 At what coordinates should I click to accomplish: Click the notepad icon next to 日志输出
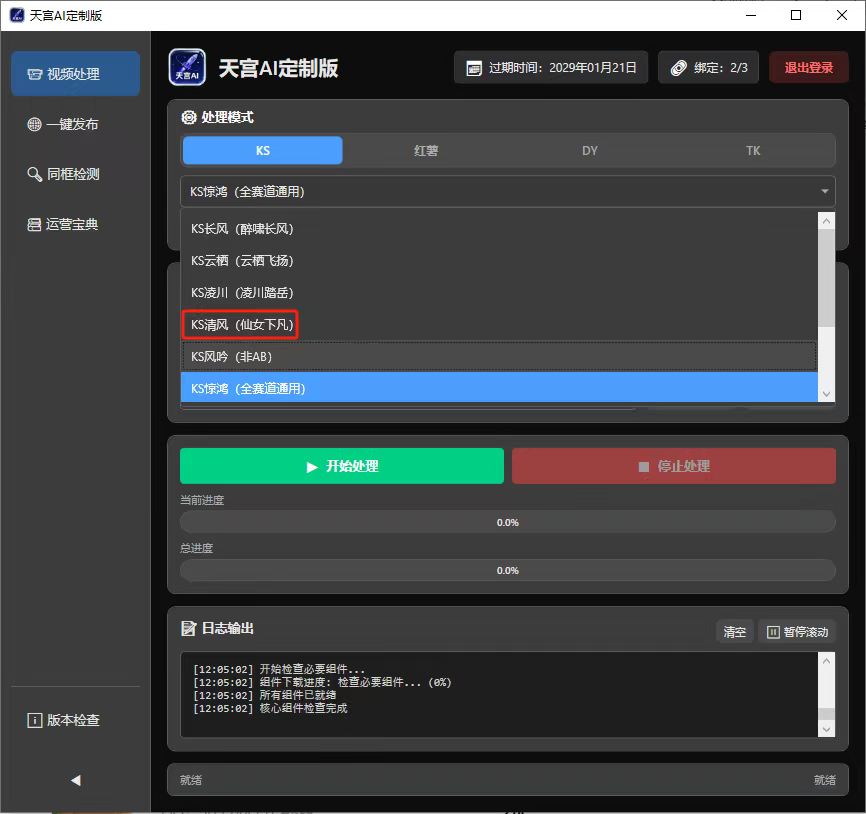(189, 628)
